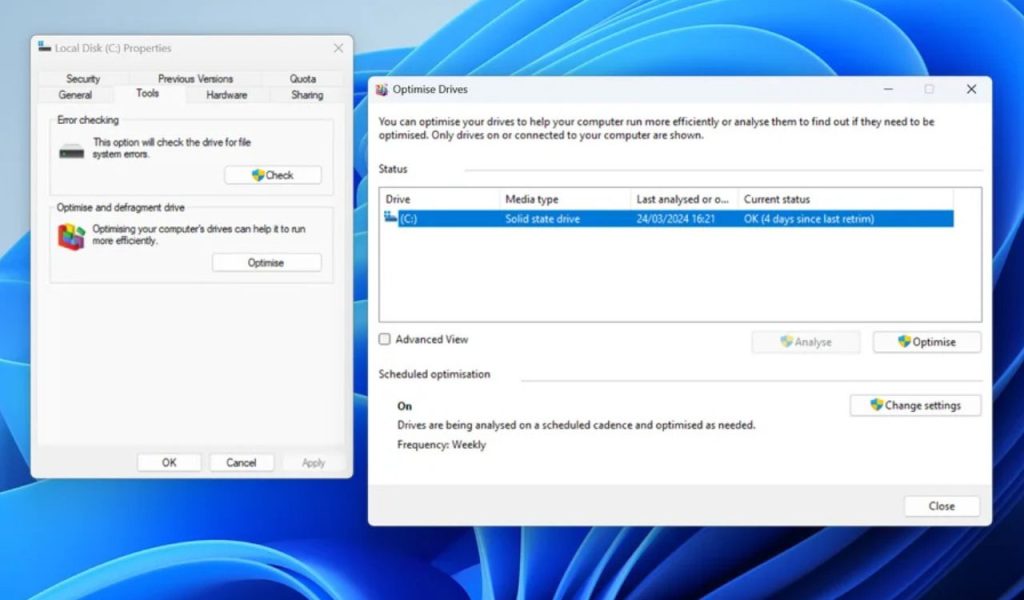Open the Previous Versions tab

pos(195,79)
